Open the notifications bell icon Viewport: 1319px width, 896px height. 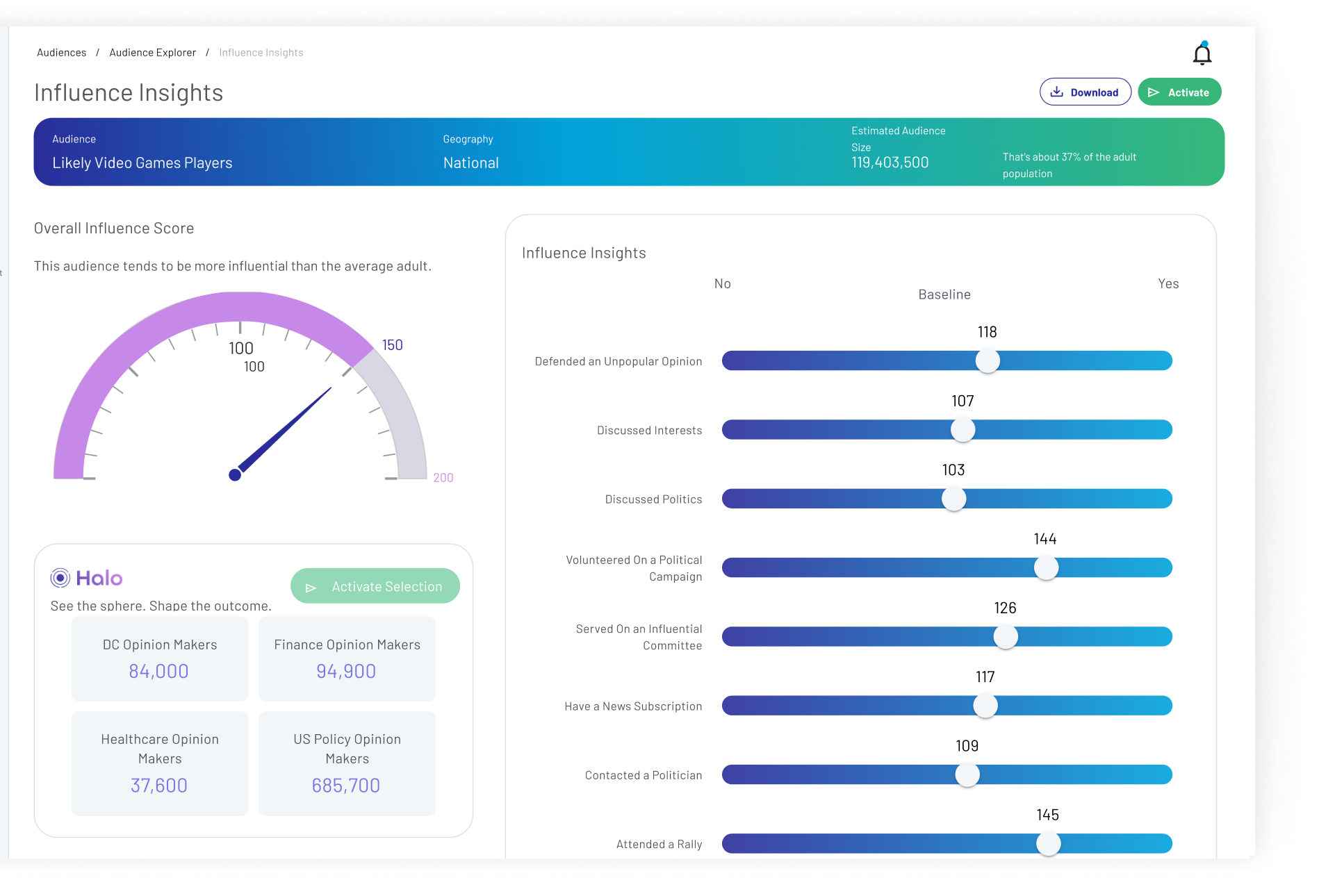pyautogui.click(x=1202, y=53)
